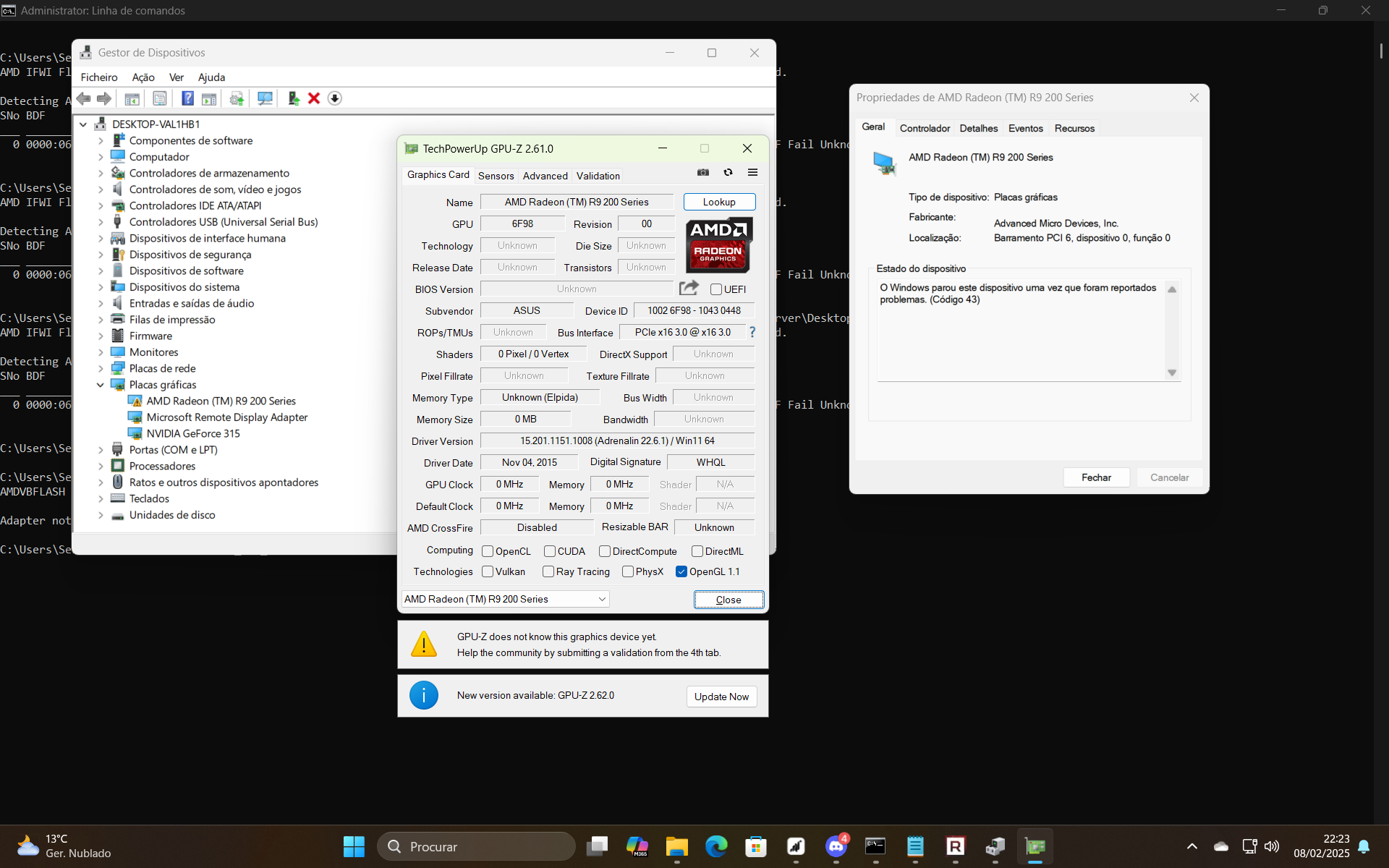1389x868 pixels.
Task: Expand Componentes de software node
Action: [101, 141]
